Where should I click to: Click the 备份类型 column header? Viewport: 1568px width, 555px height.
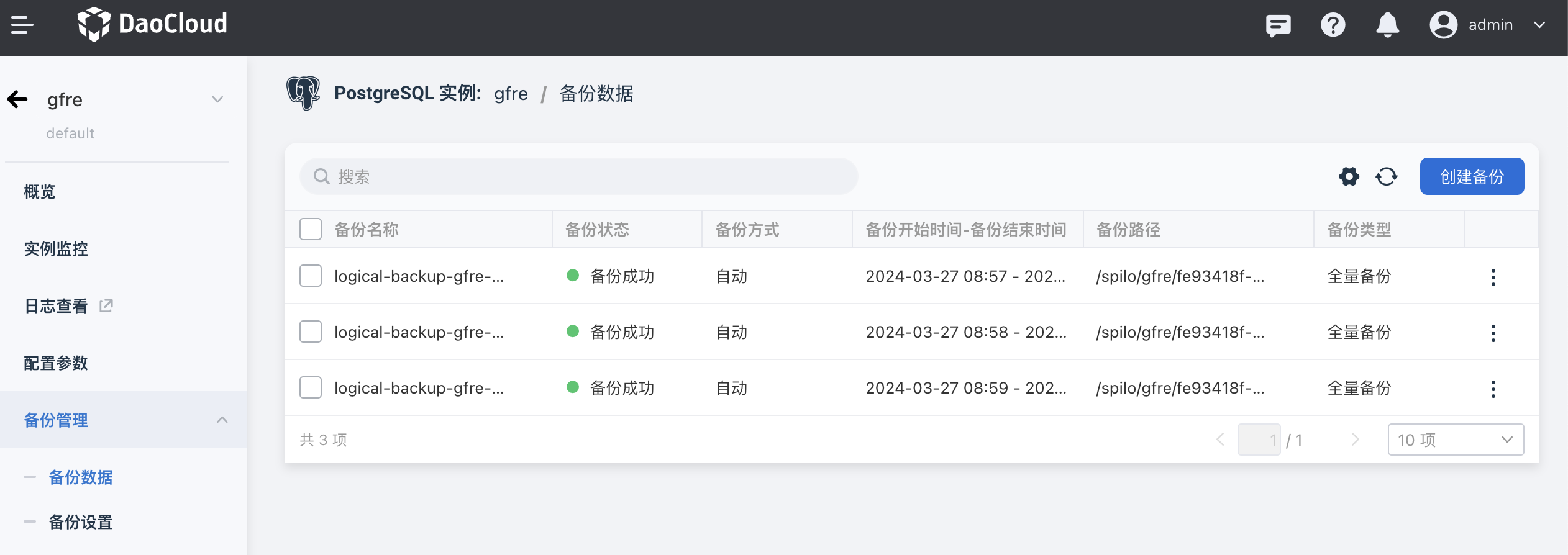click(1359, 230)
